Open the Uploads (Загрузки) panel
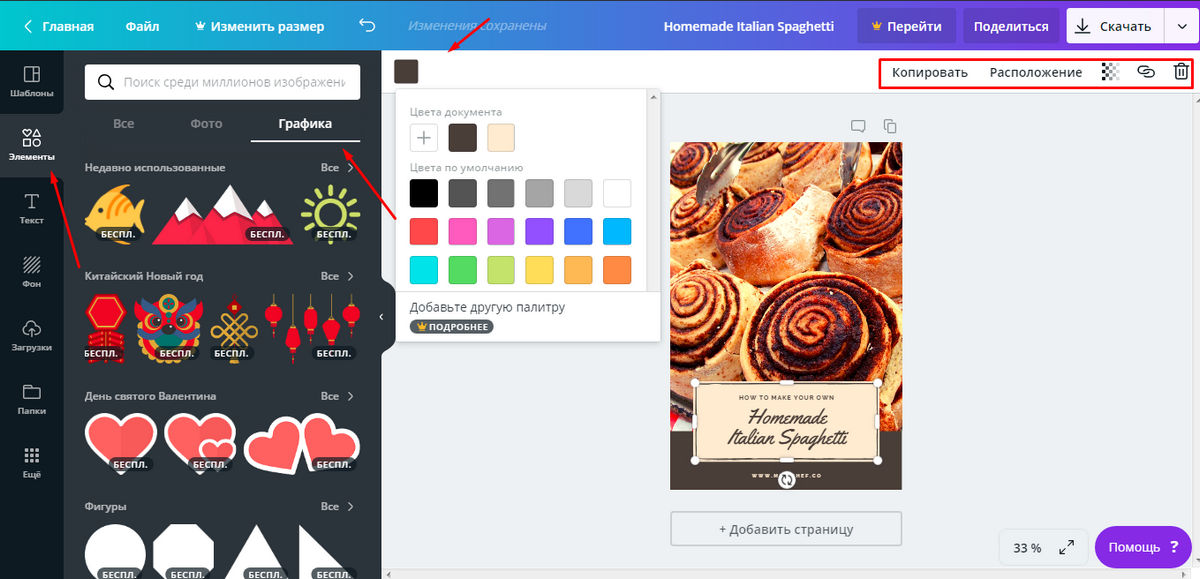Image resolution: width=1200 pixels, height=579 pixels. coord(31,335)
